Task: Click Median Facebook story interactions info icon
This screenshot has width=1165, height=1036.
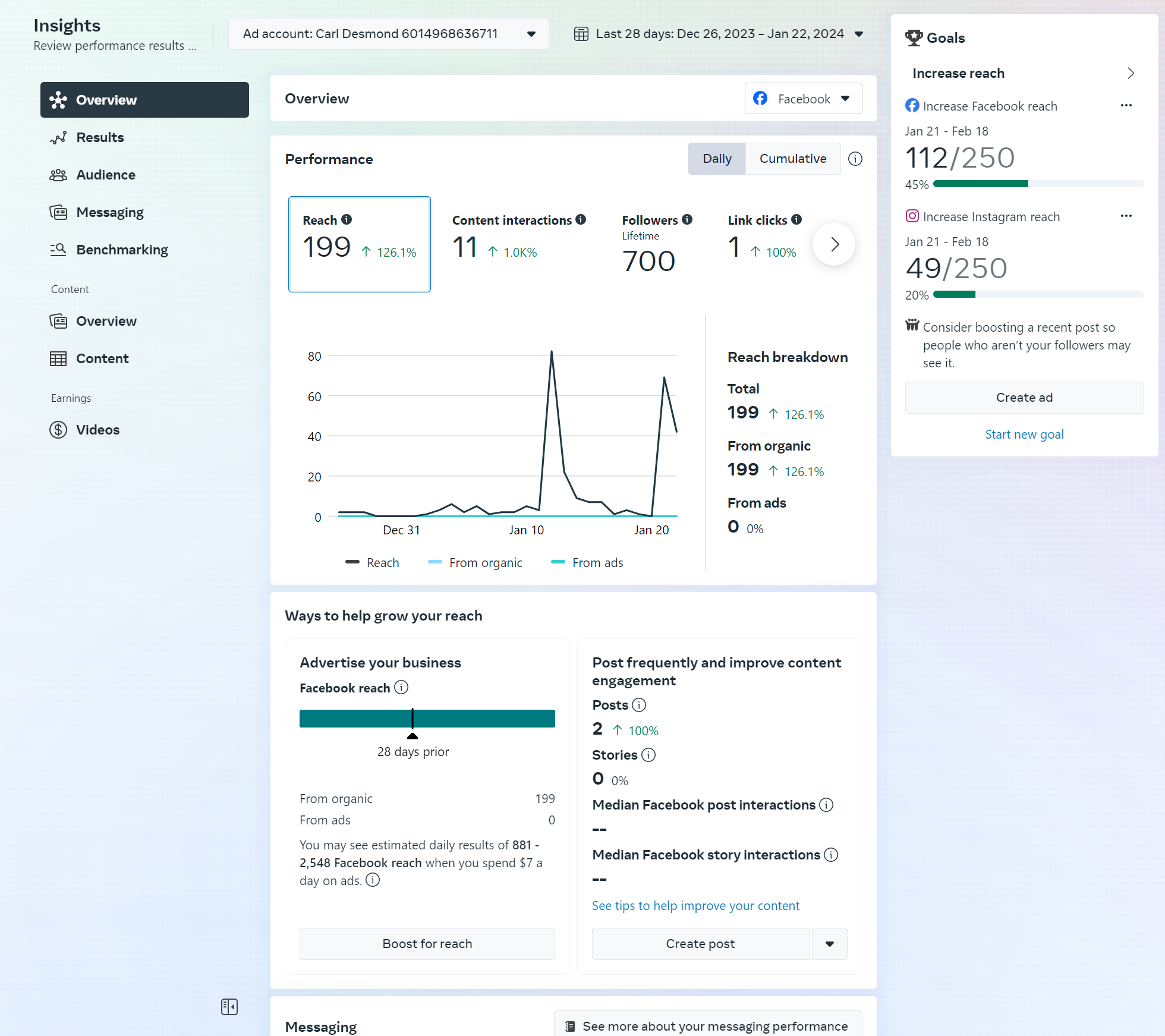Action: coord(831,855)
